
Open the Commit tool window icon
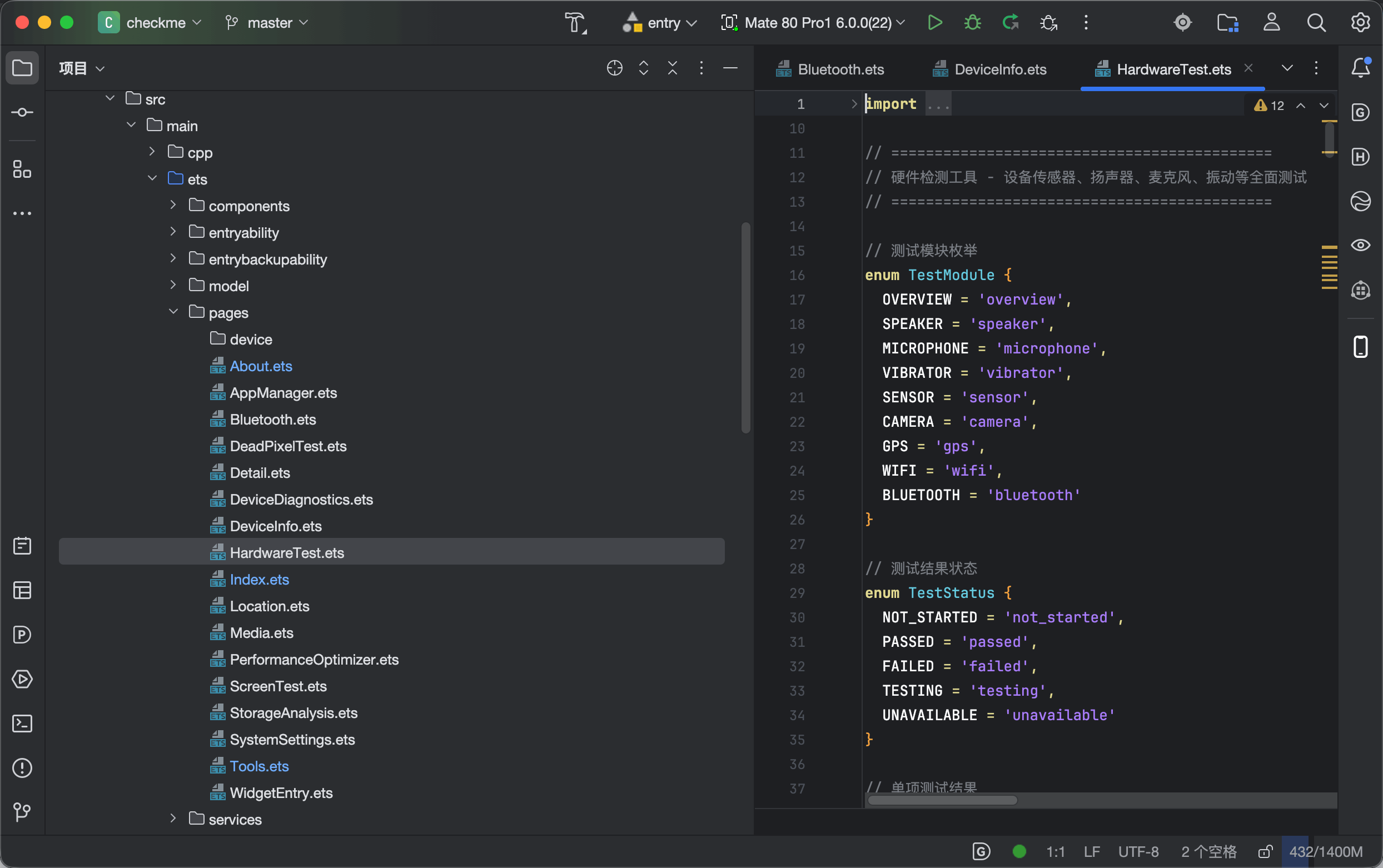(22, 112)
